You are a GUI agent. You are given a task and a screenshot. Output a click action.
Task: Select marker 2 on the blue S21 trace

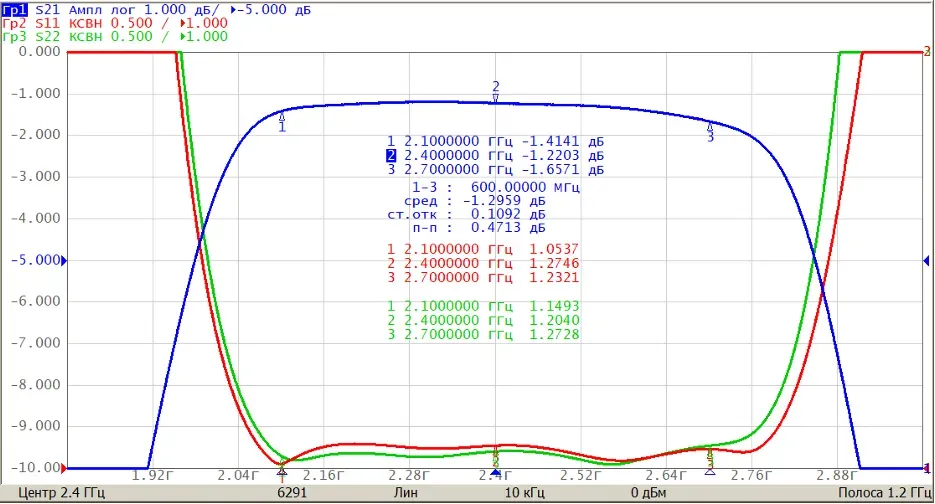point(496,92)
